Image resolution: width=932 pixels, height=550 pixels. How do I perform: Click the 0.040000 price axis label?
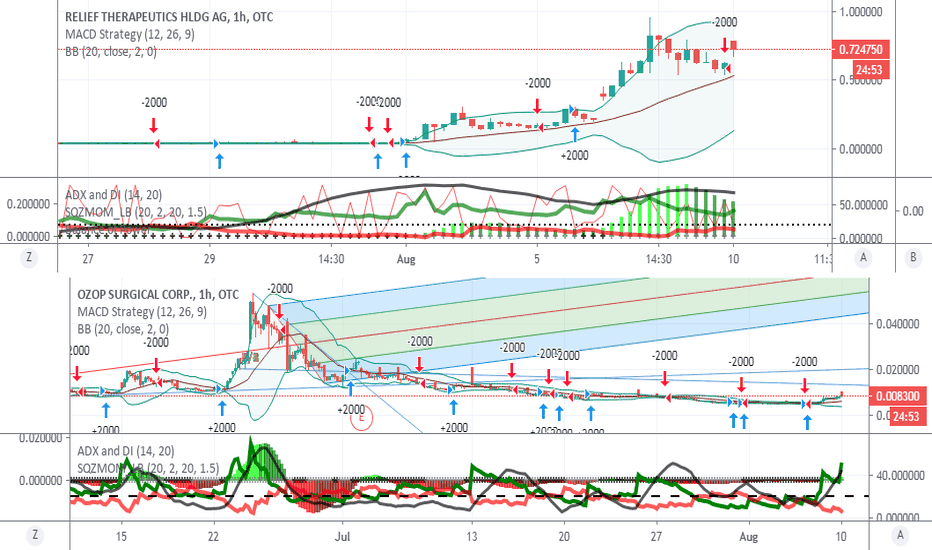pyautogui.click(x=897, y=324)
